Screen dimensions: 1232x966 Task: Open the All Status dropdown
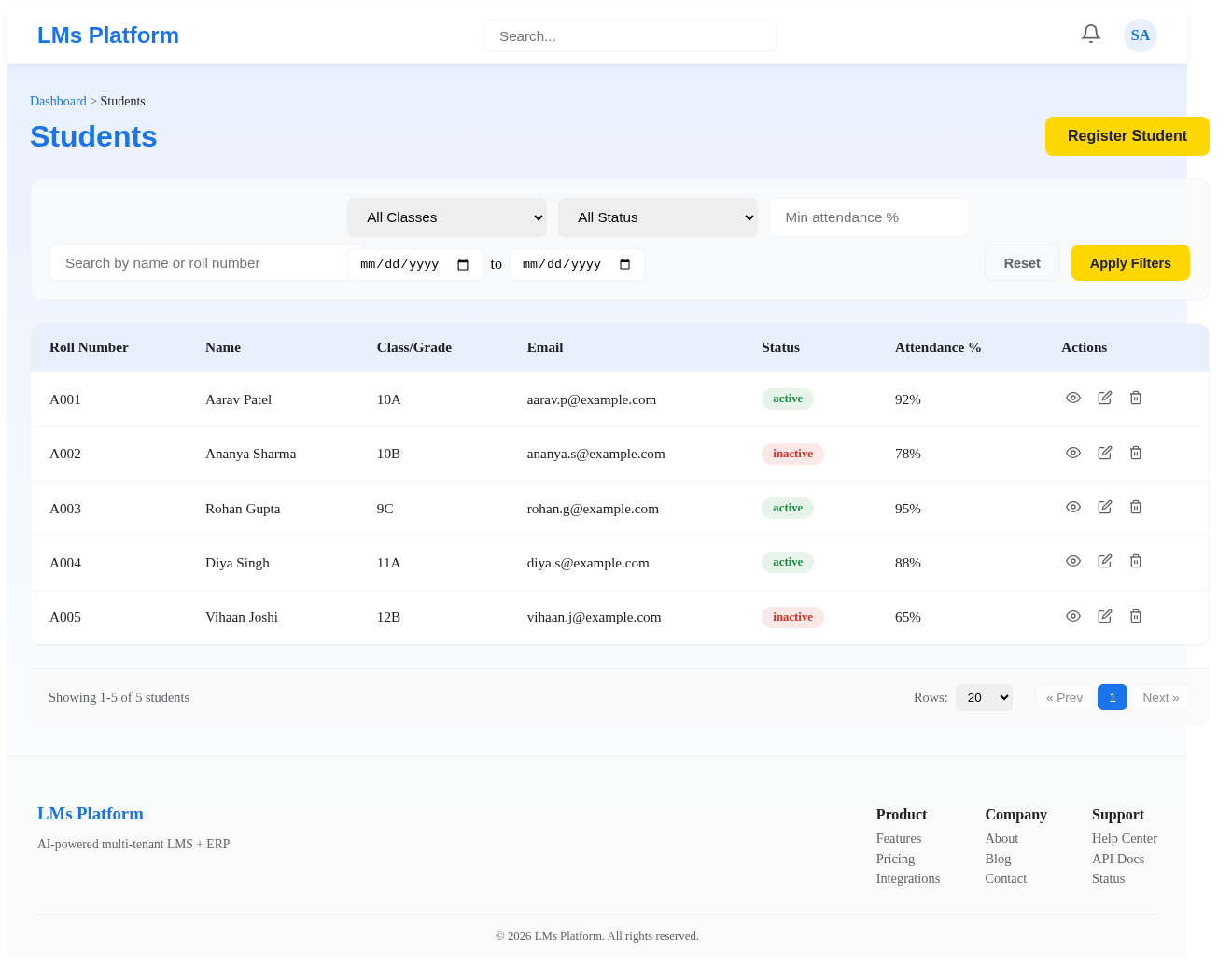(x=658, y=217)
